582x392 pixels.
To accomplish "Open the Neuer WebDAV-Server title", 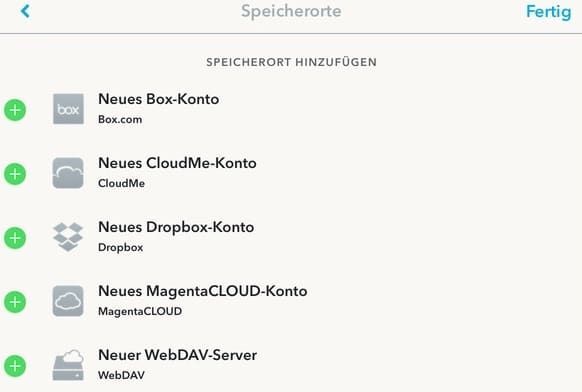I will (x=177, y=355).
